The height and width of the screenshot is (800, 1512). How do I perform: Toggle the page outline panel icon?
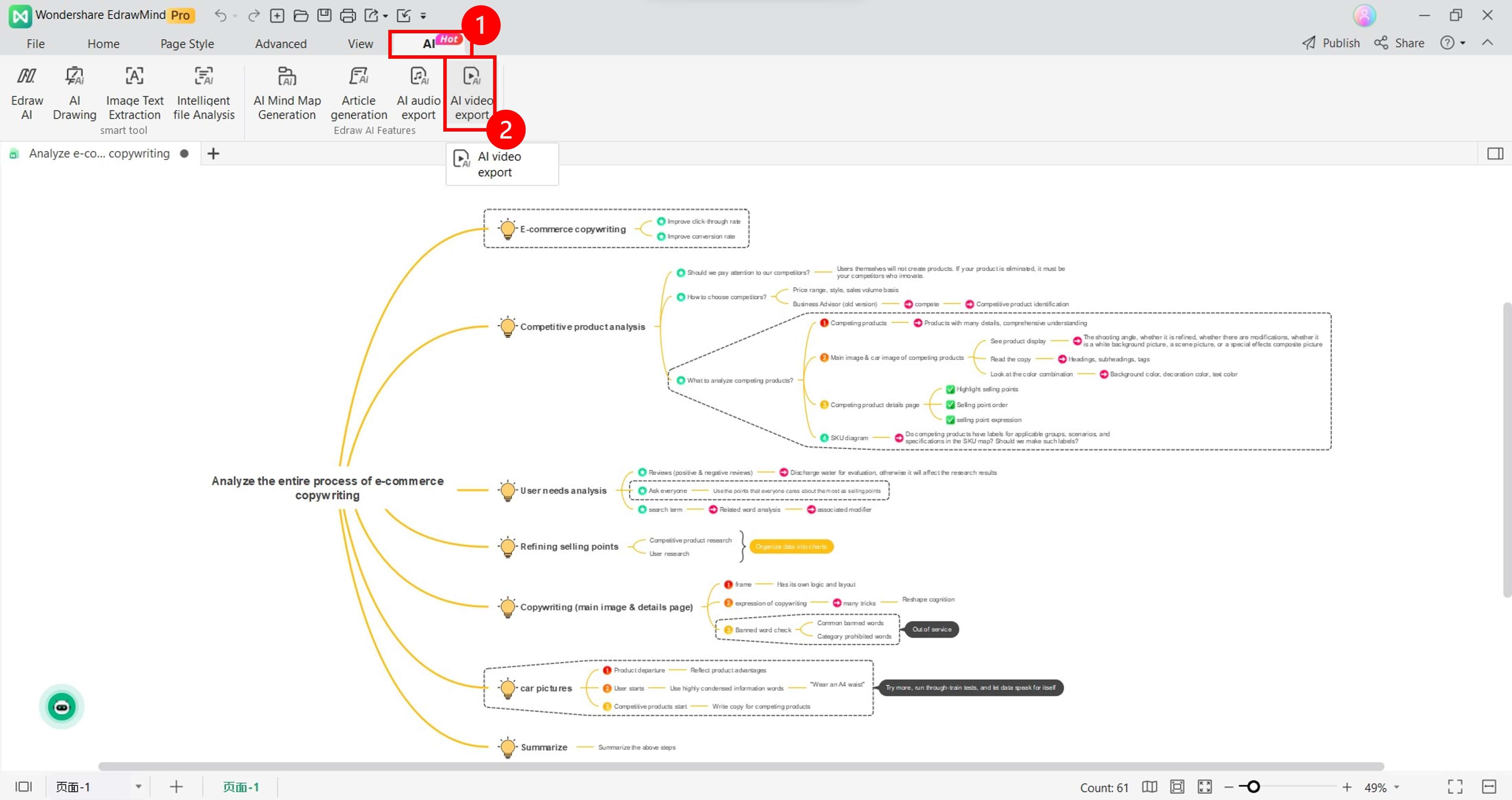23,787
